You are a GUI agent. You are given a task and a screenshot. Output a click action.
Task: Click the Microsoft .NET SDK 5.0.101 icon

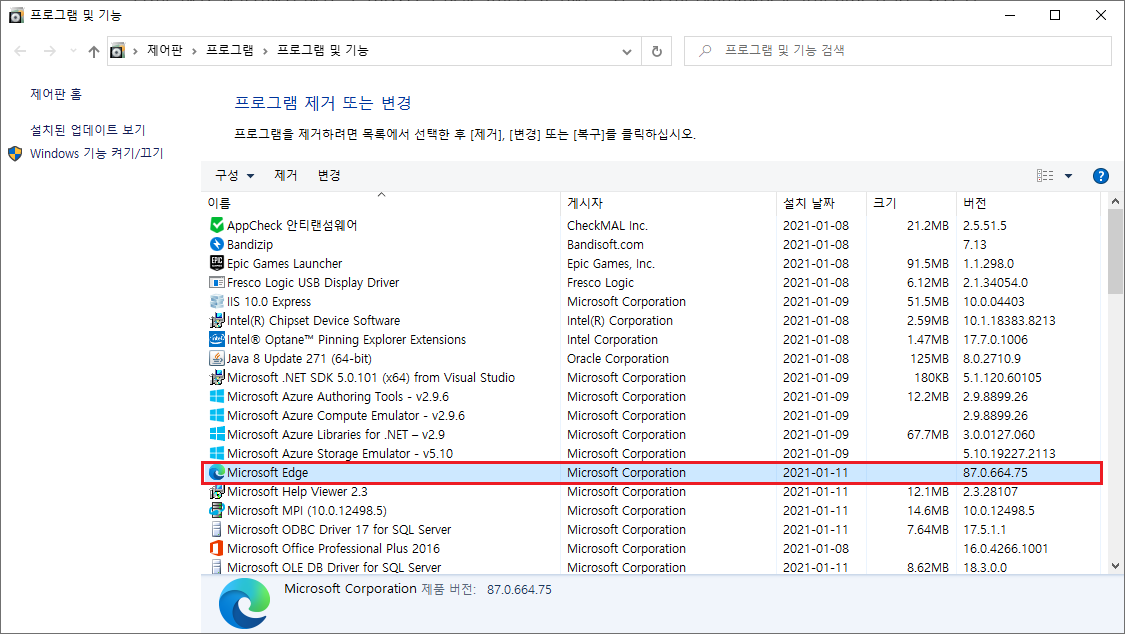[217, 377]
